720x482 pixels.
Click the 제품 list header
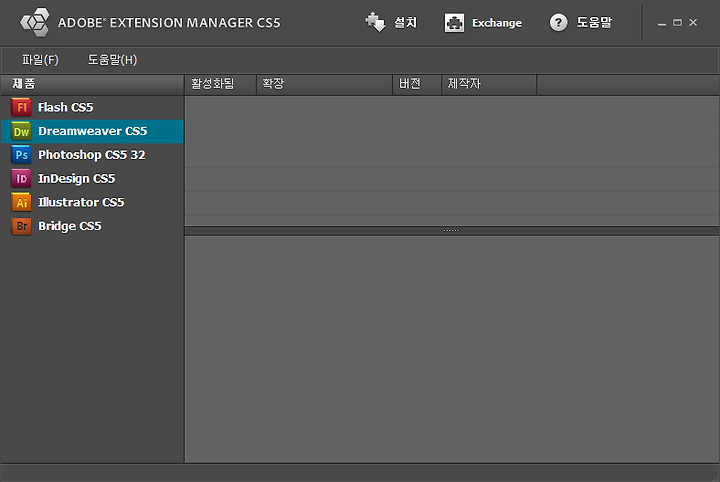coord(92,84)
